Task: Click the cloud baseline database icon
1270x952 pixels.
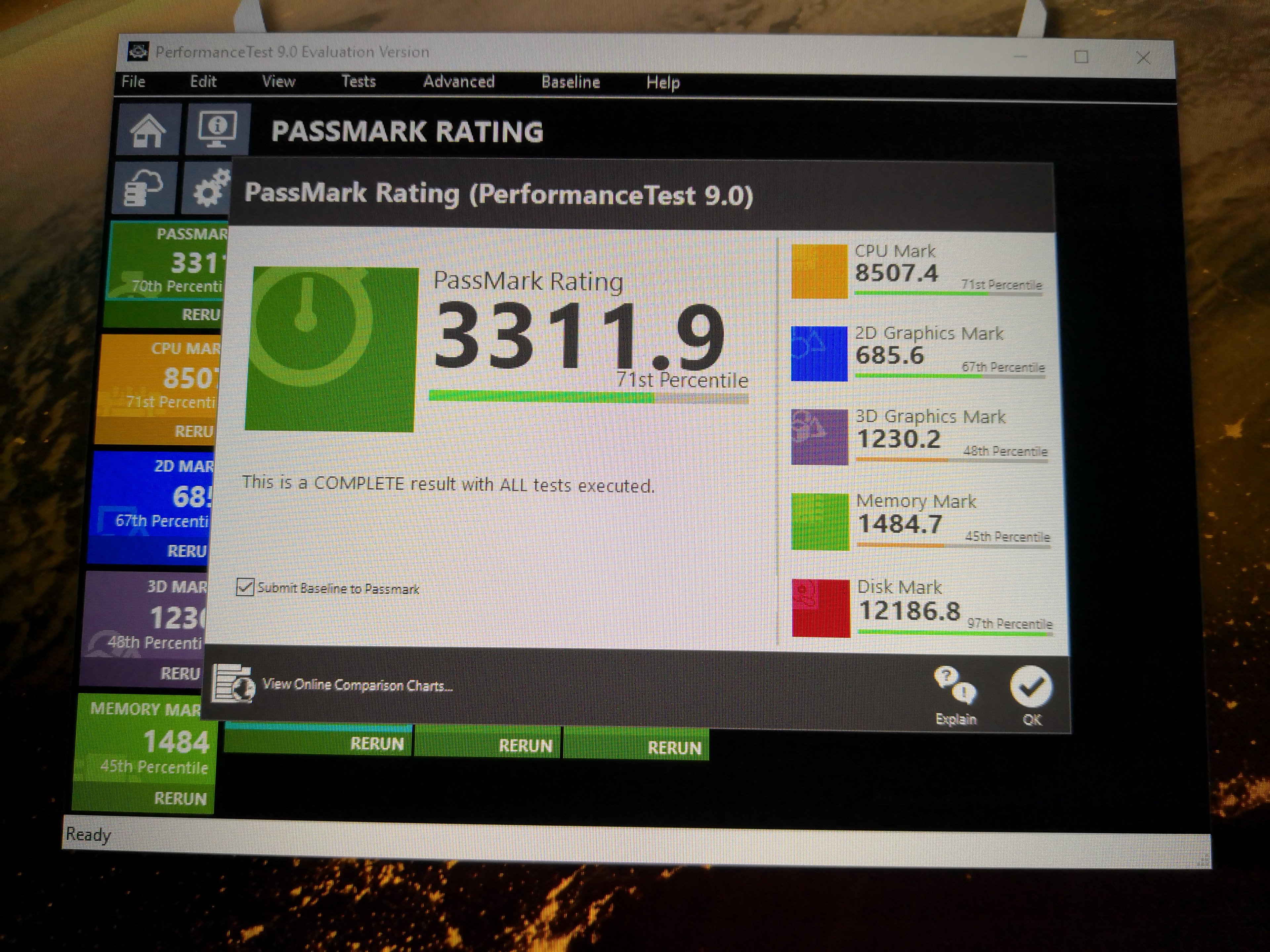Action: [x=144, y=188]
